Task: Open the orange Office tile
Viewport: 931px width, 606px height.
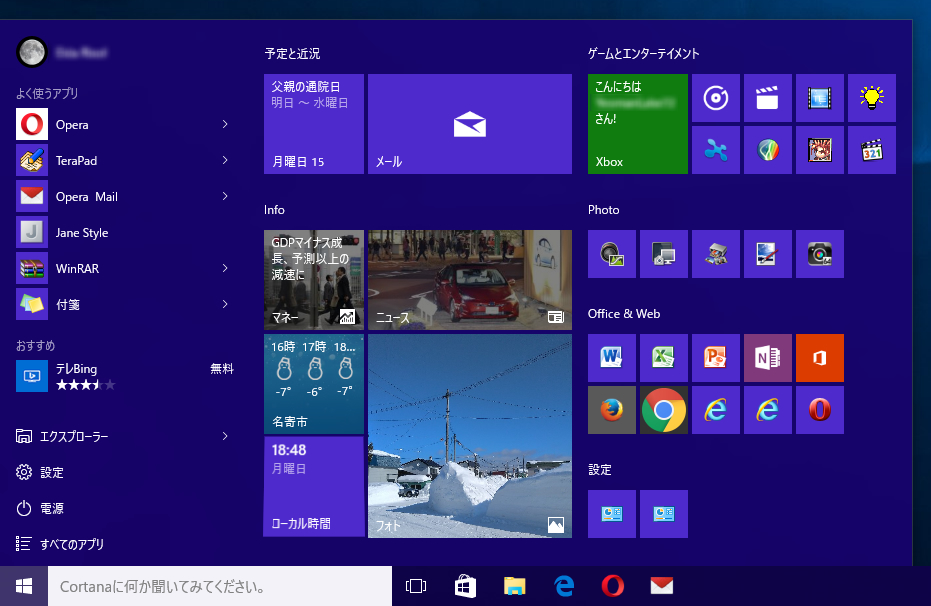Action: (x=819, y=358)
